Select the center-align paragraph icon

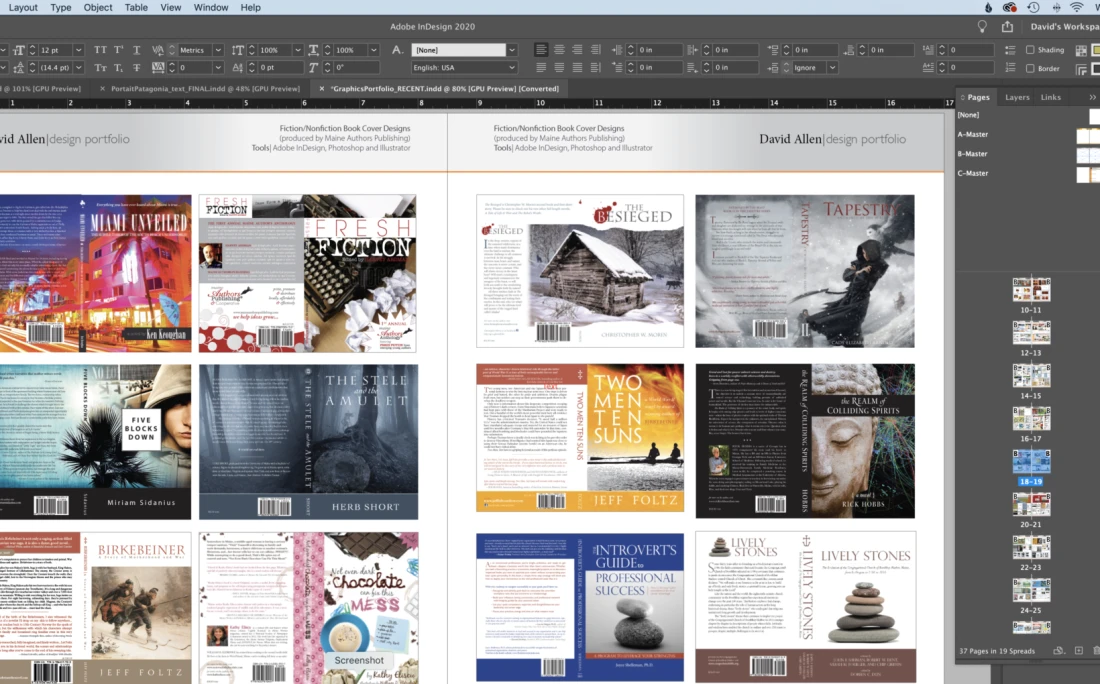[559, 49]
